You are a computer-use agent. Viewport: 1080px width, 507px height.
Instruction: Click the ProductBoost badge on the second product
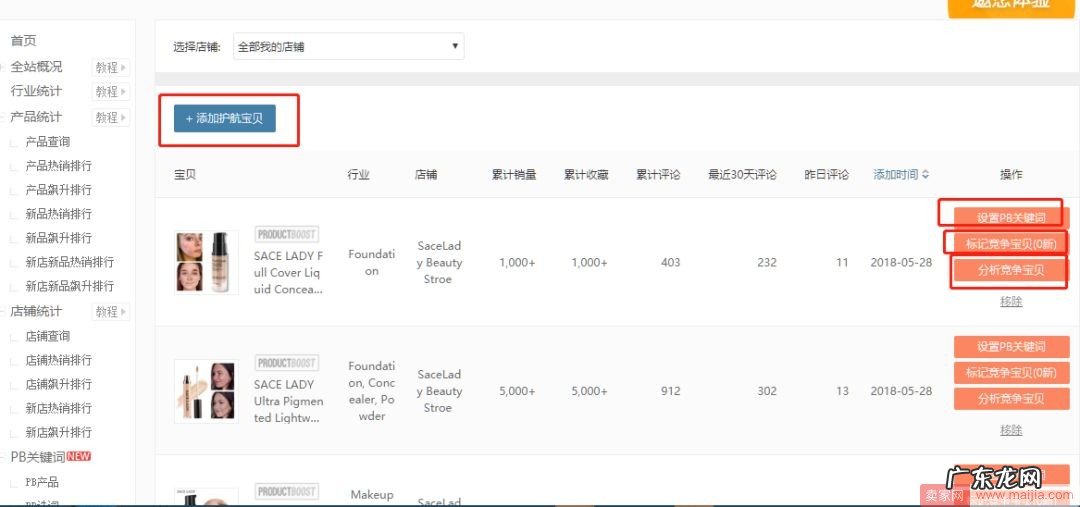pyautogui.click(x=286, y=363)
